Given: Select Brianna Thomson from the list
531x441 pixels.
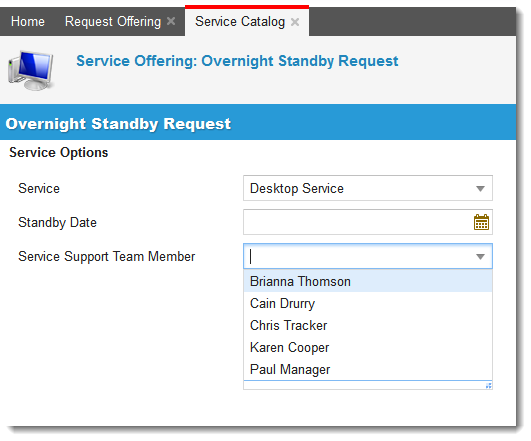Looking at the screenshot, I should (x=368, y=281).
